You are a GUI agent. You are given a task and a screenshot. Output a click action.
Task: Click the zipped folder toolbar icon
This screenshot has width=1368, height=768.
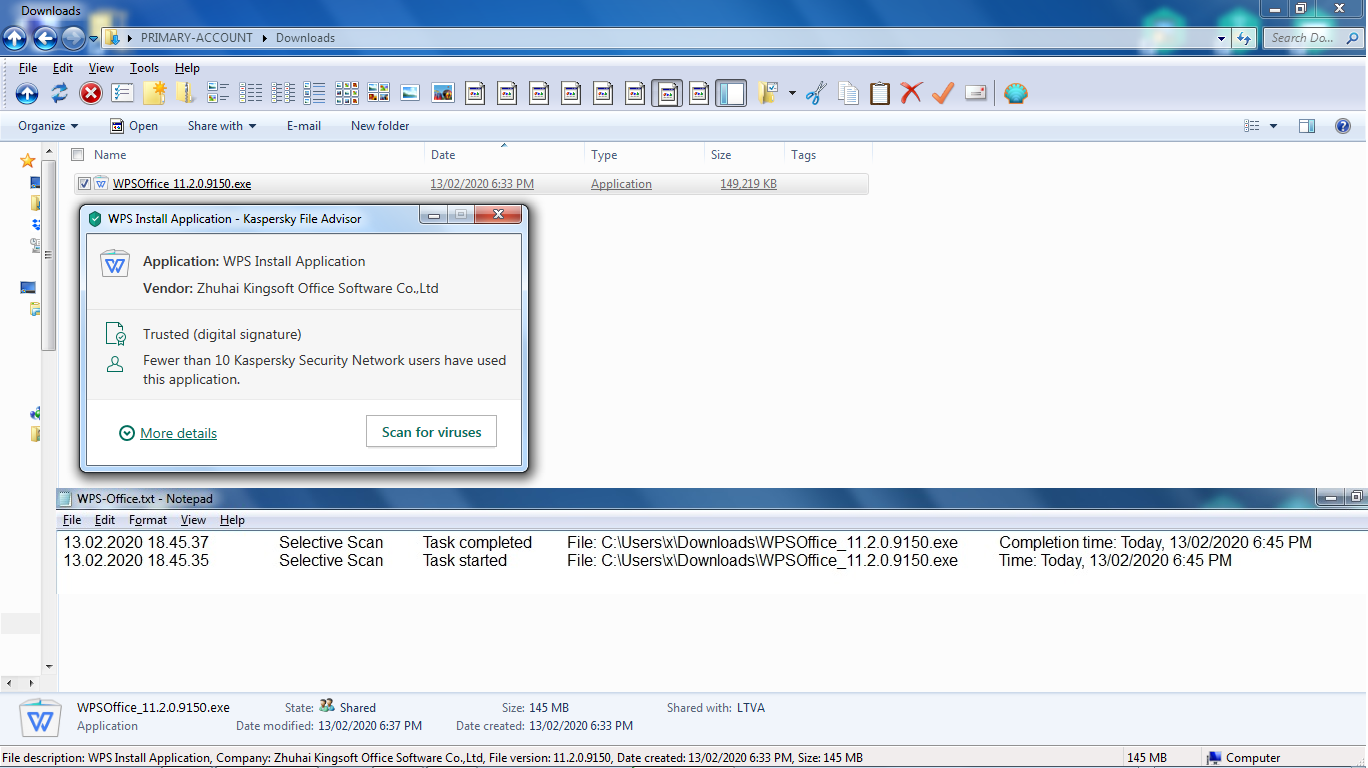(x=186, y=94)
